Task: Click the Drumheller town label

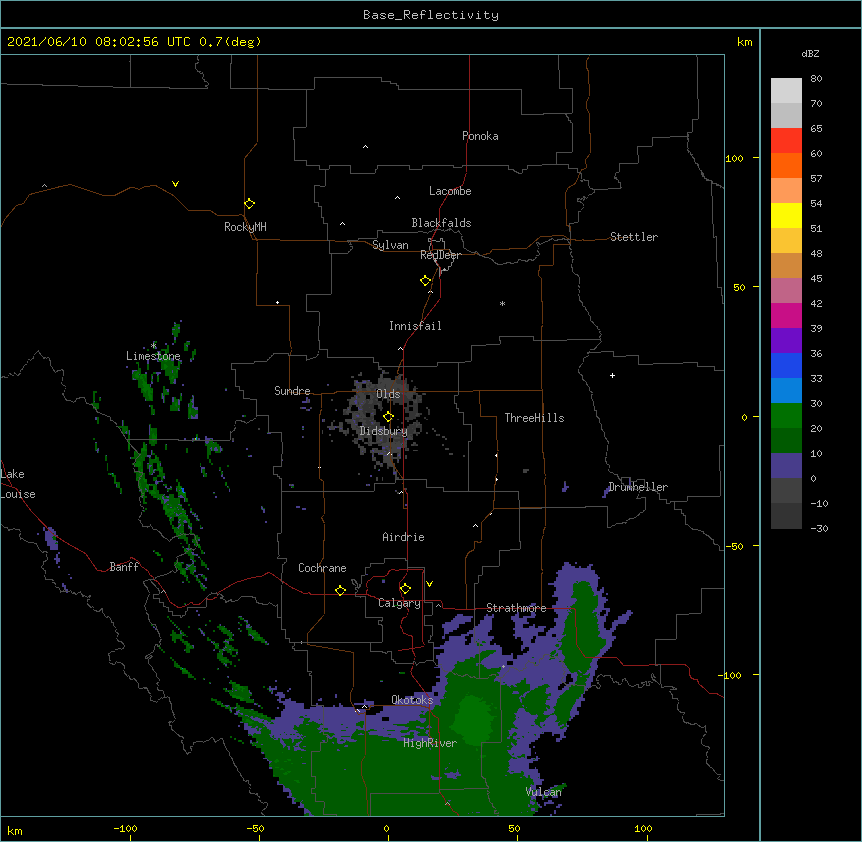Action: [638, 487]
